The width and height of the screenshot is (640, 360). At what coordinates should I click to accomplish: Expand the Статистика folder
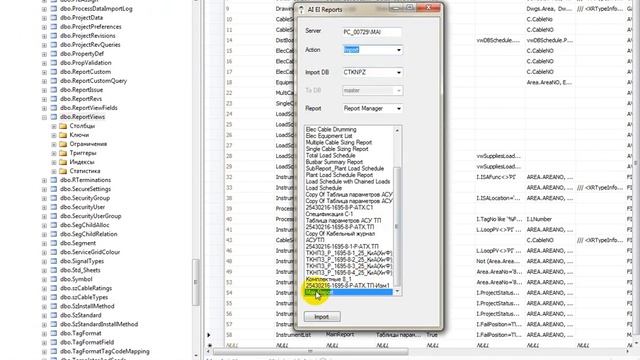(54, 171)
